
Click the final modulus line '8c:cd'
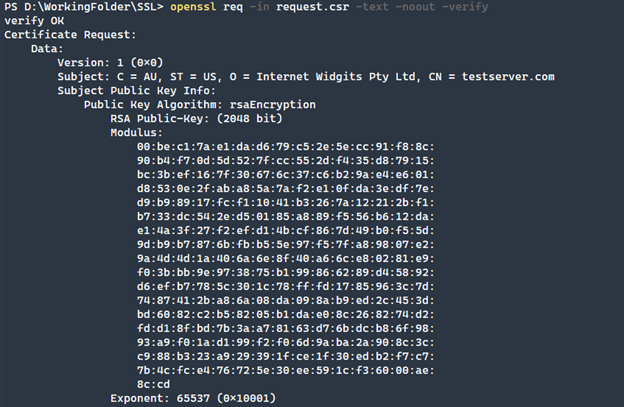(x=153, y=383)
